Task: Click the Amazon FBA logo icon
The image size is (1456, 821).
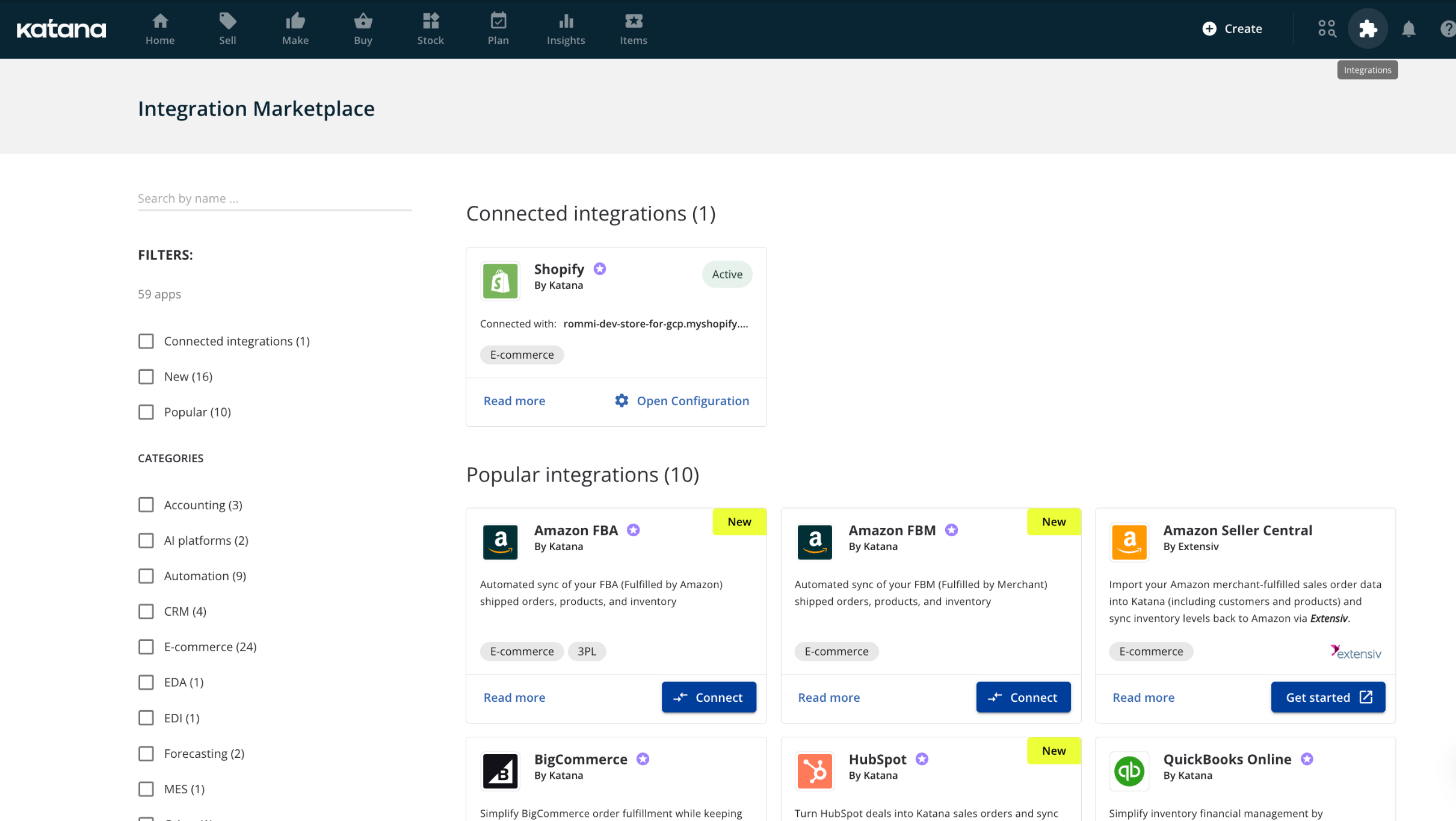Action: point(500,542)
